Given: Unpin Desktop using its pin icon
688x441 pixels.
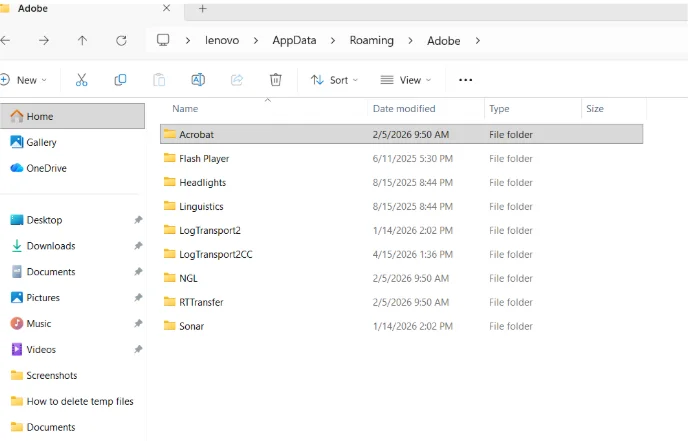Looking at the screenshot, I should (138, 219).
